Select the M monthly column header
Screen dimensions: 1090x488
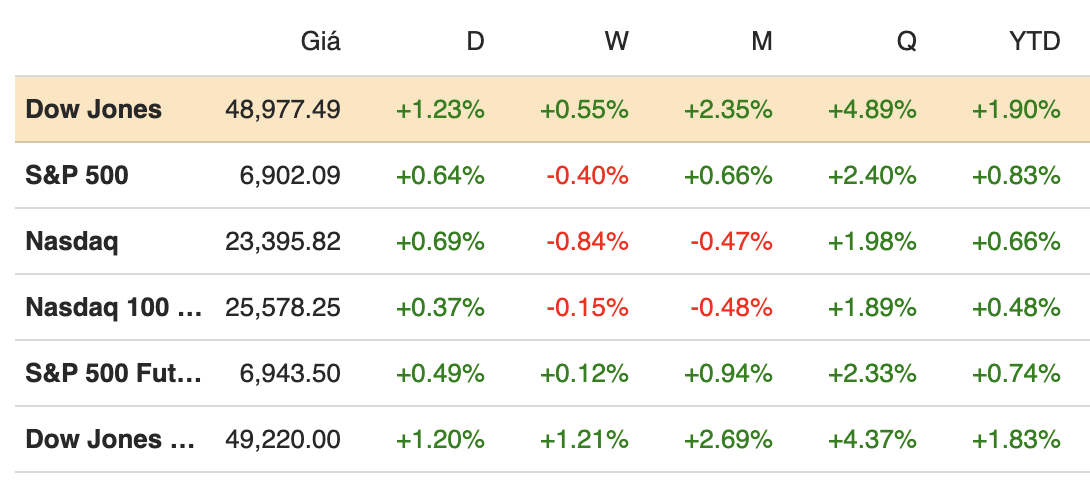762,43
